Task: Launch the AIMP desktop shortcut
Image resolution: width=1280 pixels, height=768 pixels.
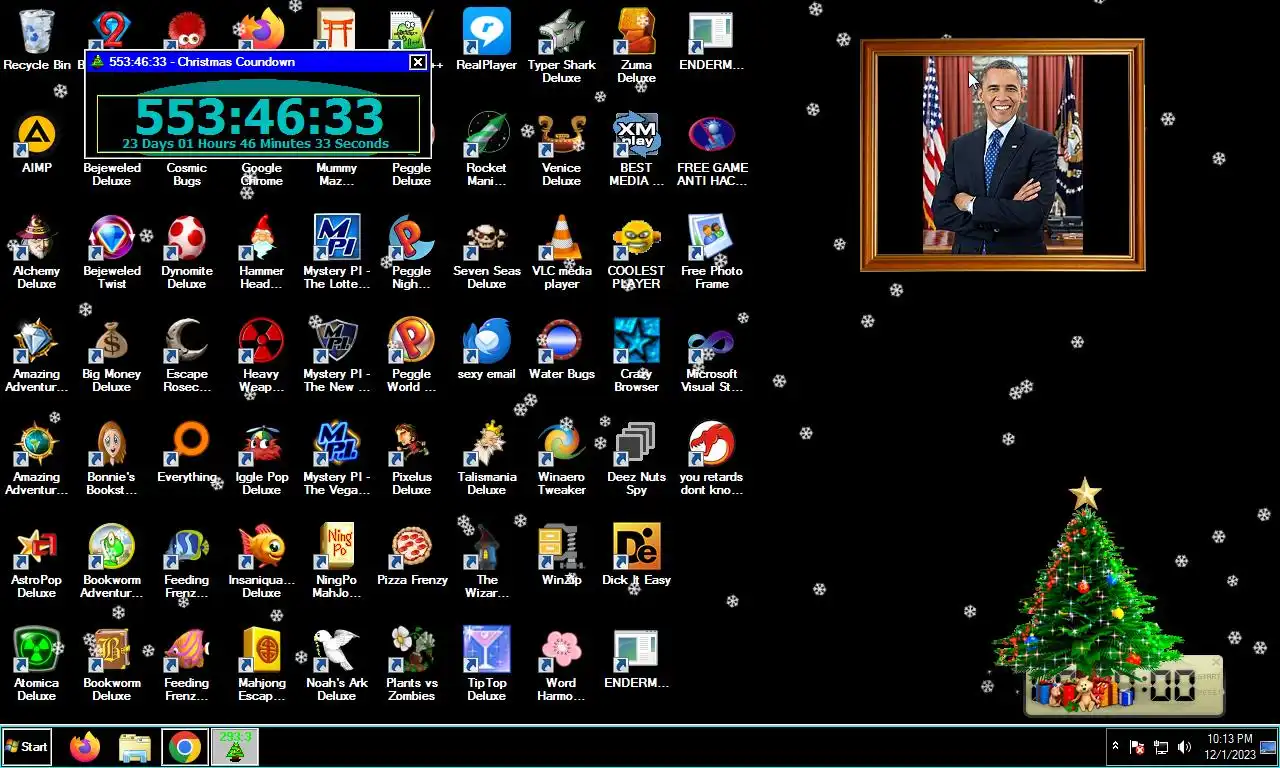Action: coord(37,143)
